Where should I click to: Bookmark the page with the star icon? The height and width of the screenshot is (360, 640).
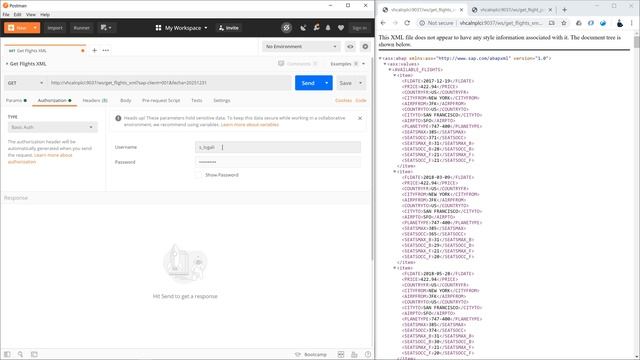tap(564, 23)
